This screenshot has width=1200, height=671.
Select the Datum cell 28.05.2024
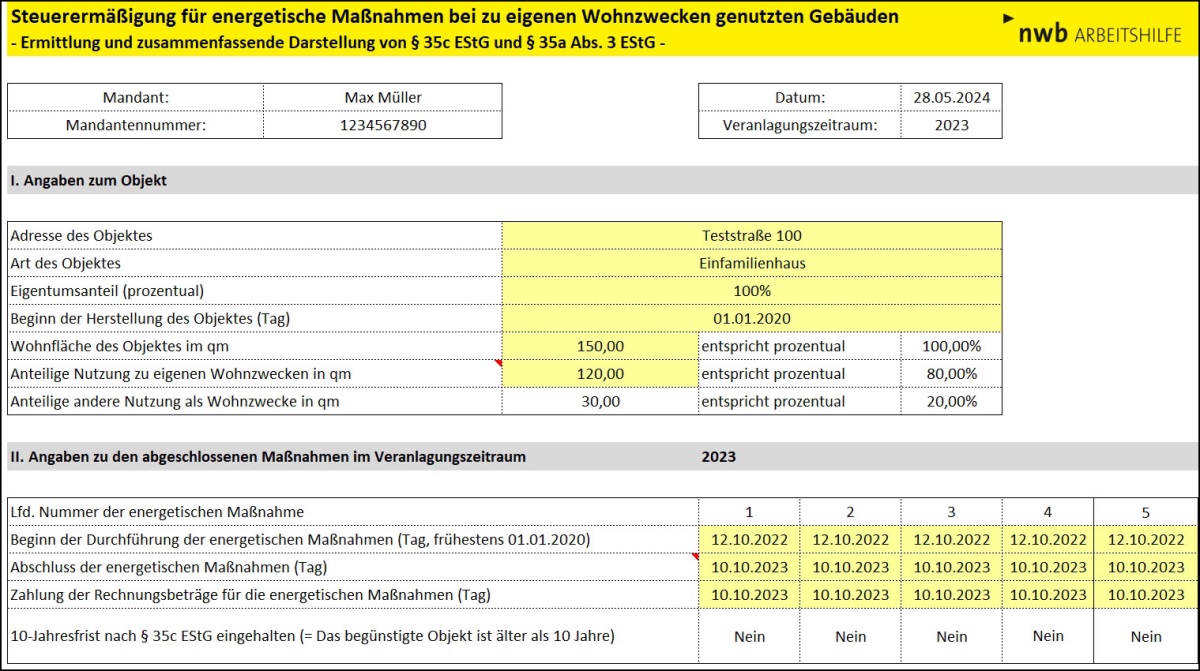coord(951,97)
